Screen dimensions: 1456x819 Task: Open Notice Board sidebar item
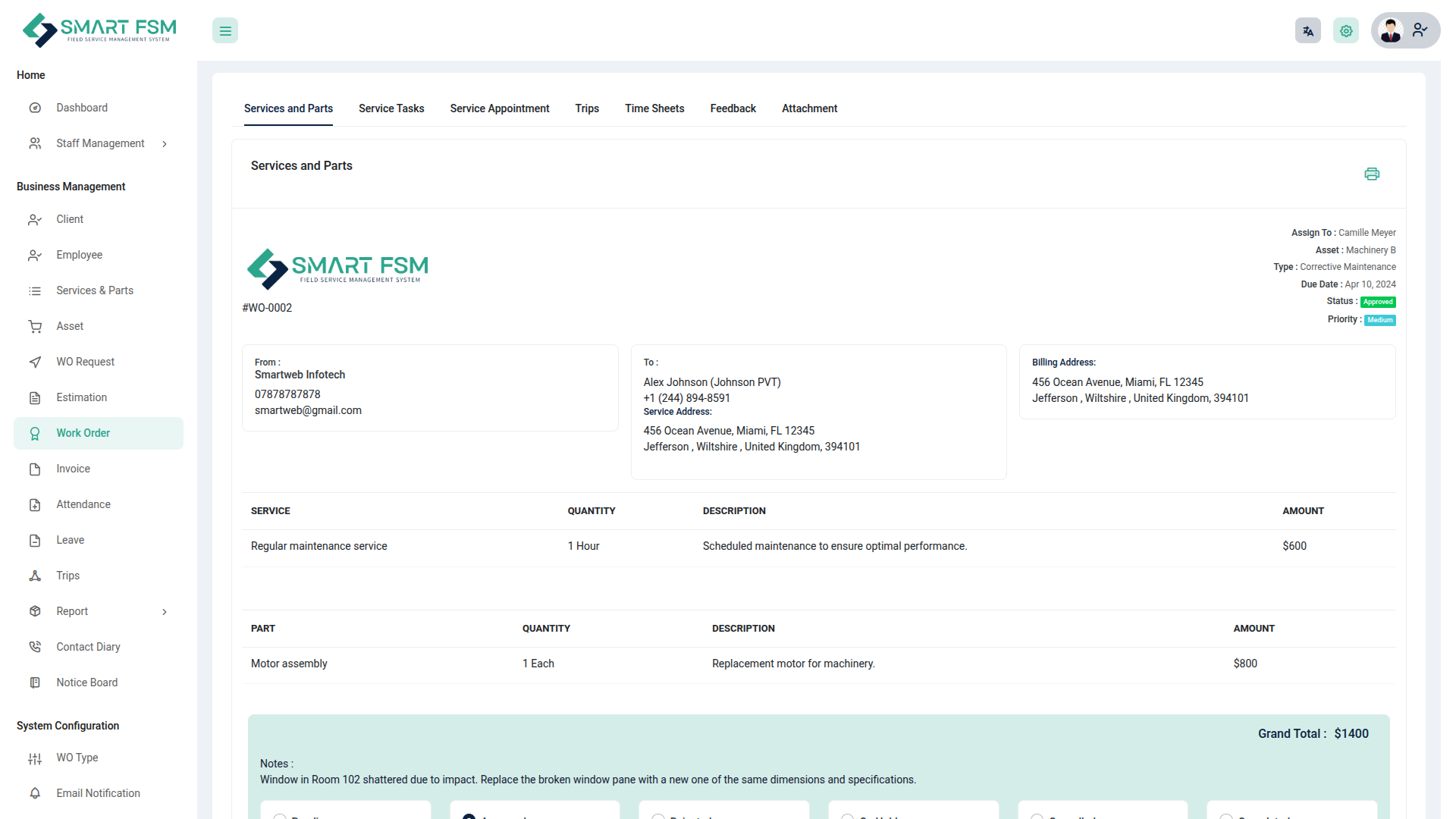point(86,682)
